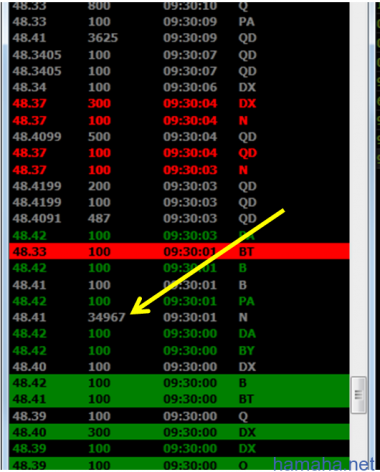Click the 48.39 100 share Q trade row
Image resolution: width=380 pixels, height=472 pixels.
179,416
